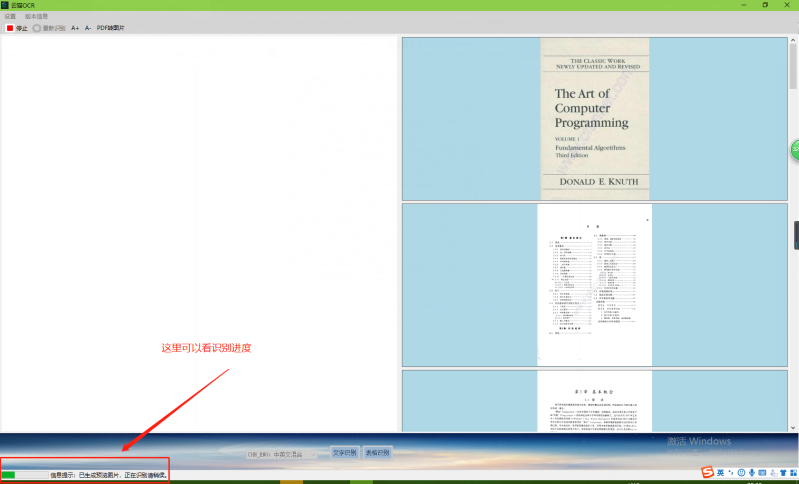Screen dimensions: 799x484
Task: Select the third chapter page thumbnail
Action: [x=595, y=401]
